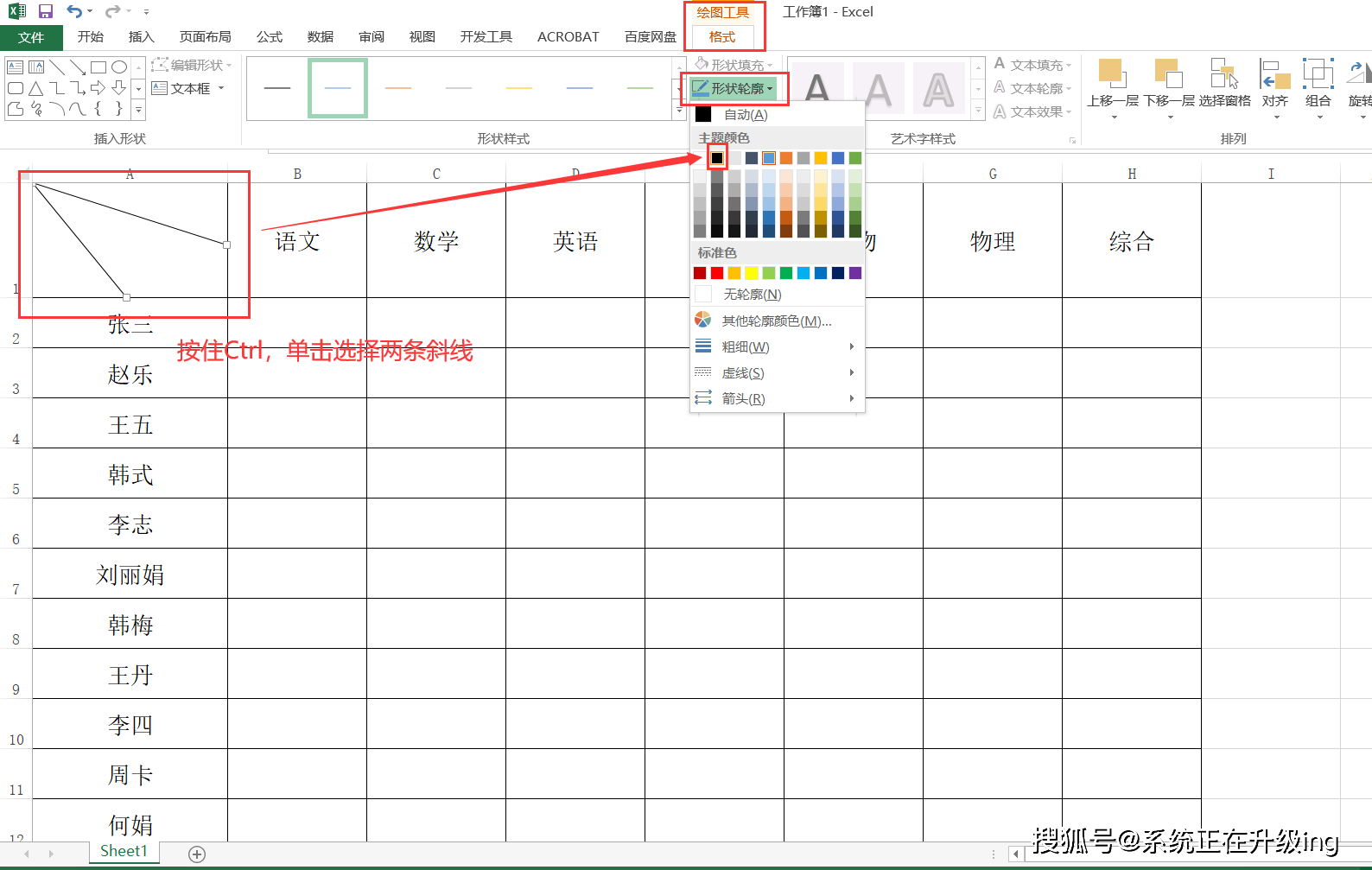Pick standard red color swatch
Image resolution: width=1372 pixels, height=870 pixels.
pyautogui.click(x=717, y=273)
